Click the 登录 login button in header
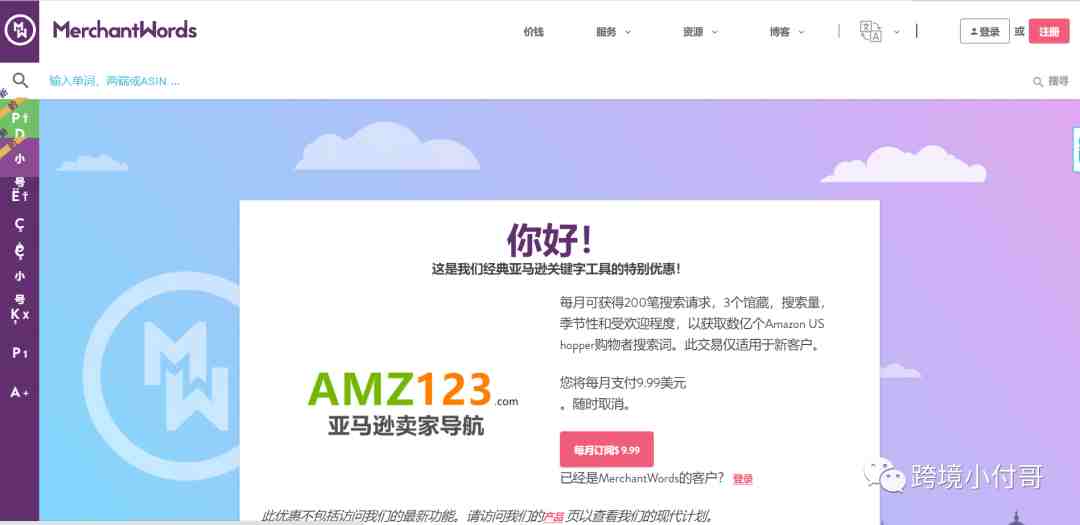The height and width of the screenshot is (525, 1080). [984, 32]
